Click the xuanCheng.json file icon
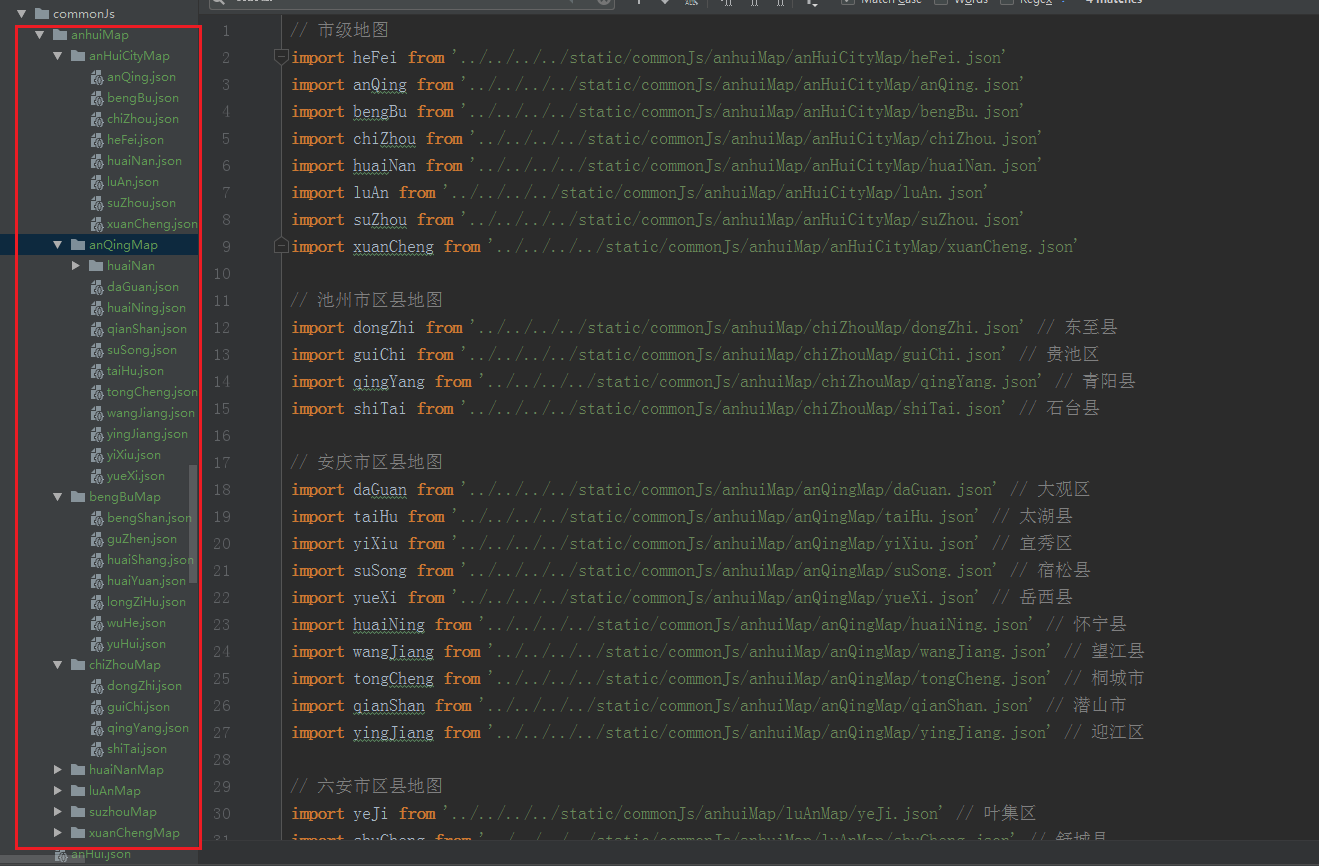 [97, 224]
